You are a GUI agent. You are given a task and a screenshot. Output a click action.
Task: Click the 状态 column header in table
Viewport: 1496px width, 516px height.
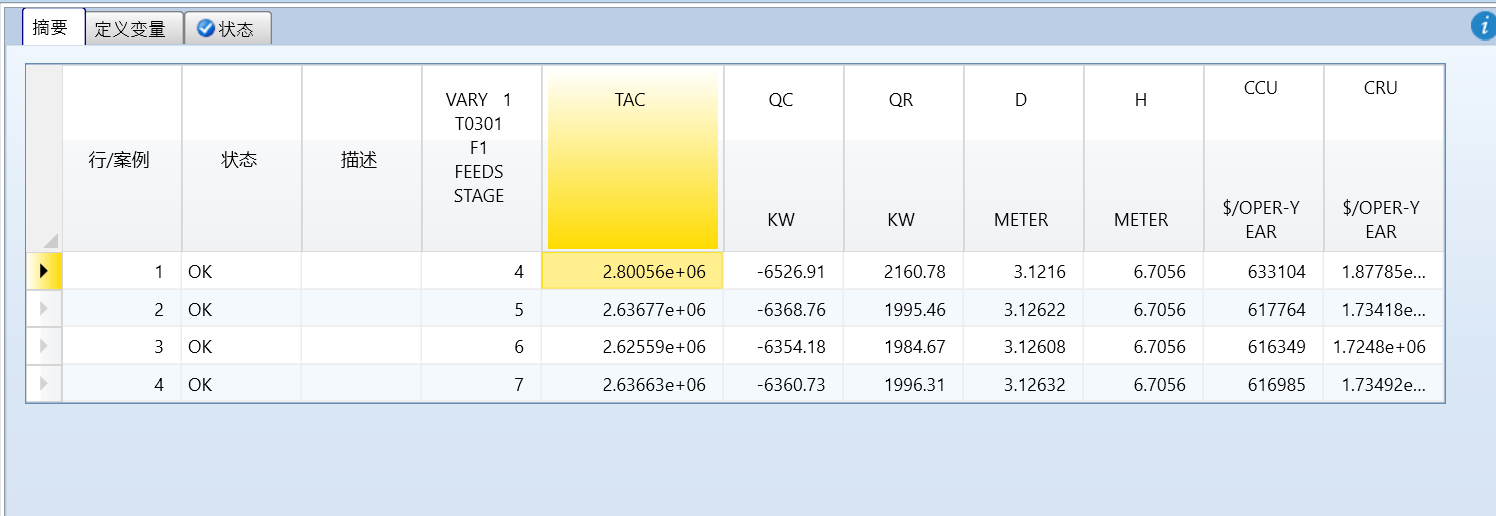241,158
